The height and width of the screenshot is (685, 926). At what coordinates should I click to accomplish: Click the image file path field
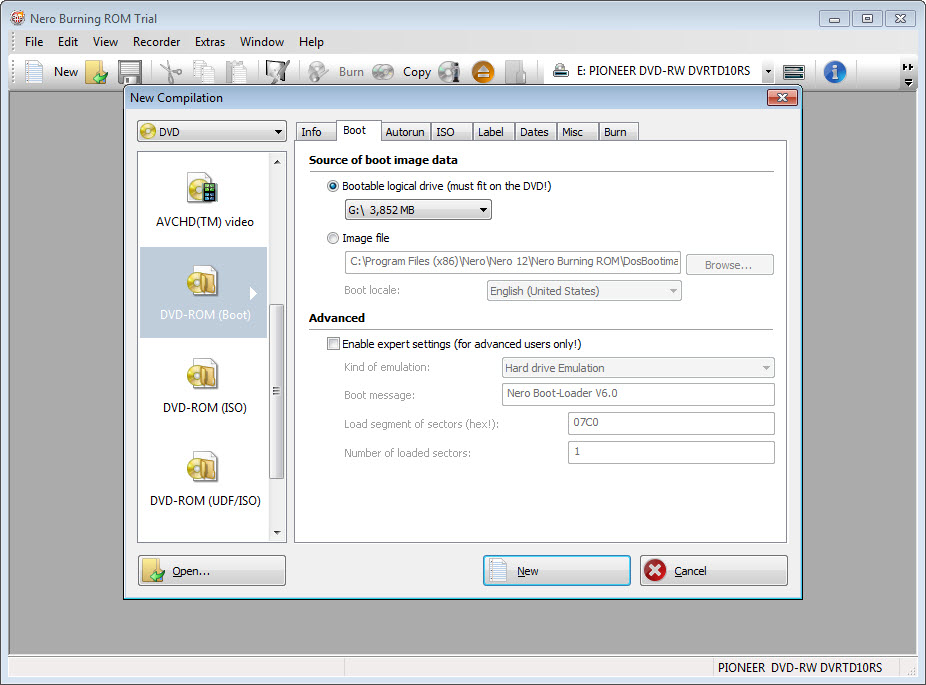[x=513, y=262]
